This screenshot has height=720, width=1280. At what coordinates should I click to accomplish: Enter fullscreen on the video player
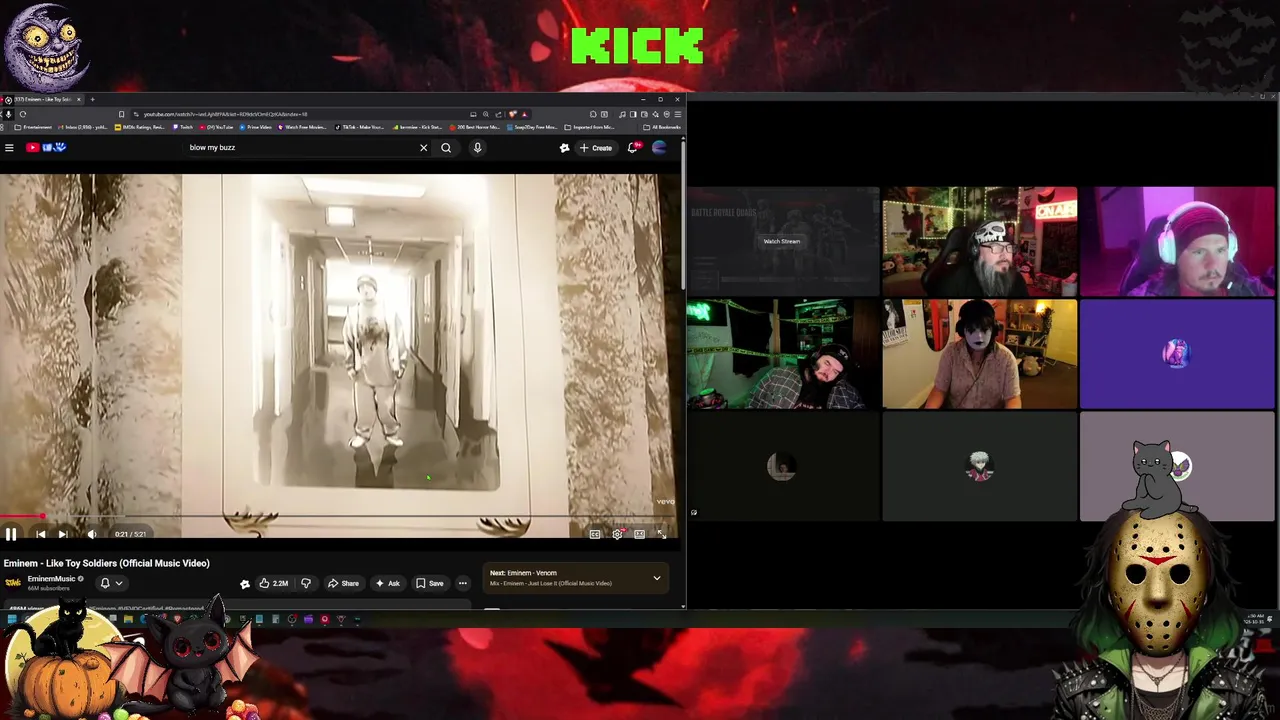click(661, 534)
